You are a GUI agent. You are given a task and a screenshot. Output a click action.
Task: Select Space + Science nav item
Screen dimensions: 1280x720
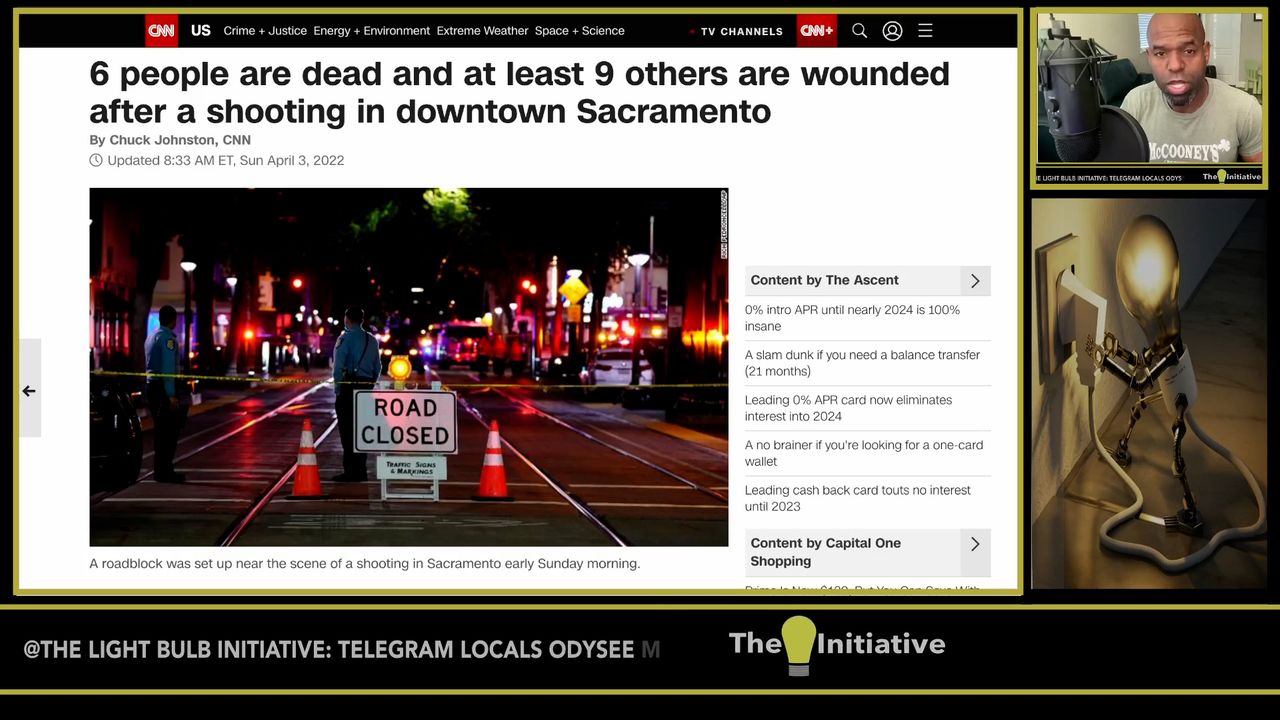coord(579,31)
